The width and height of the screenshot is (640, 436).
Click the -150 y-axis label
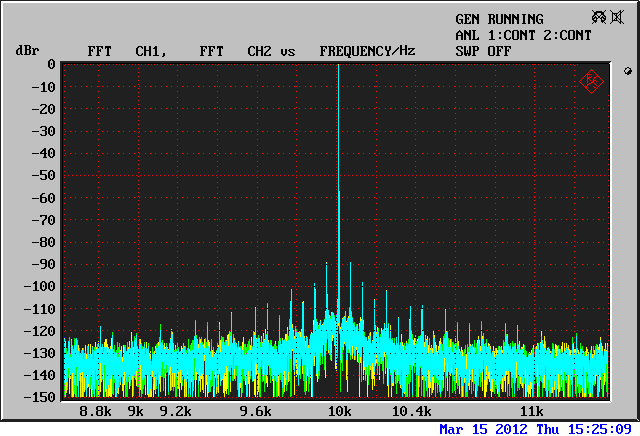pyautogui.click(x=40, y=397)
